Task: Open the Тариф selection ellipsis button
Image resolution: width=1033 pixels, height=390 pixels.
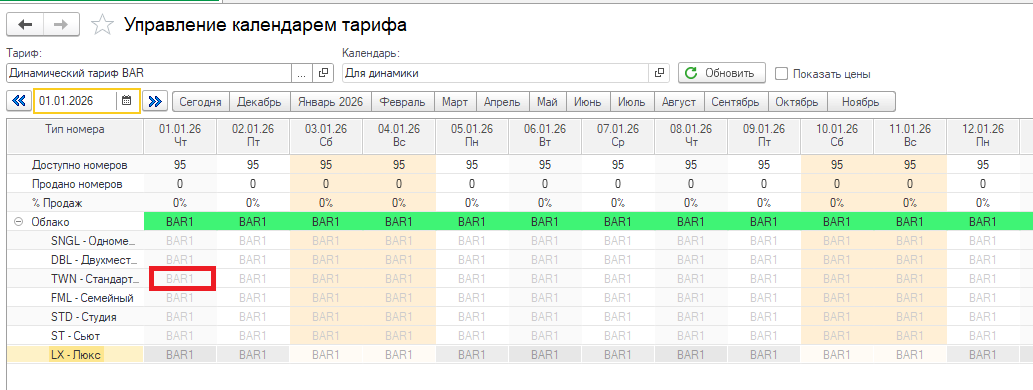Action: click(301, 73)
